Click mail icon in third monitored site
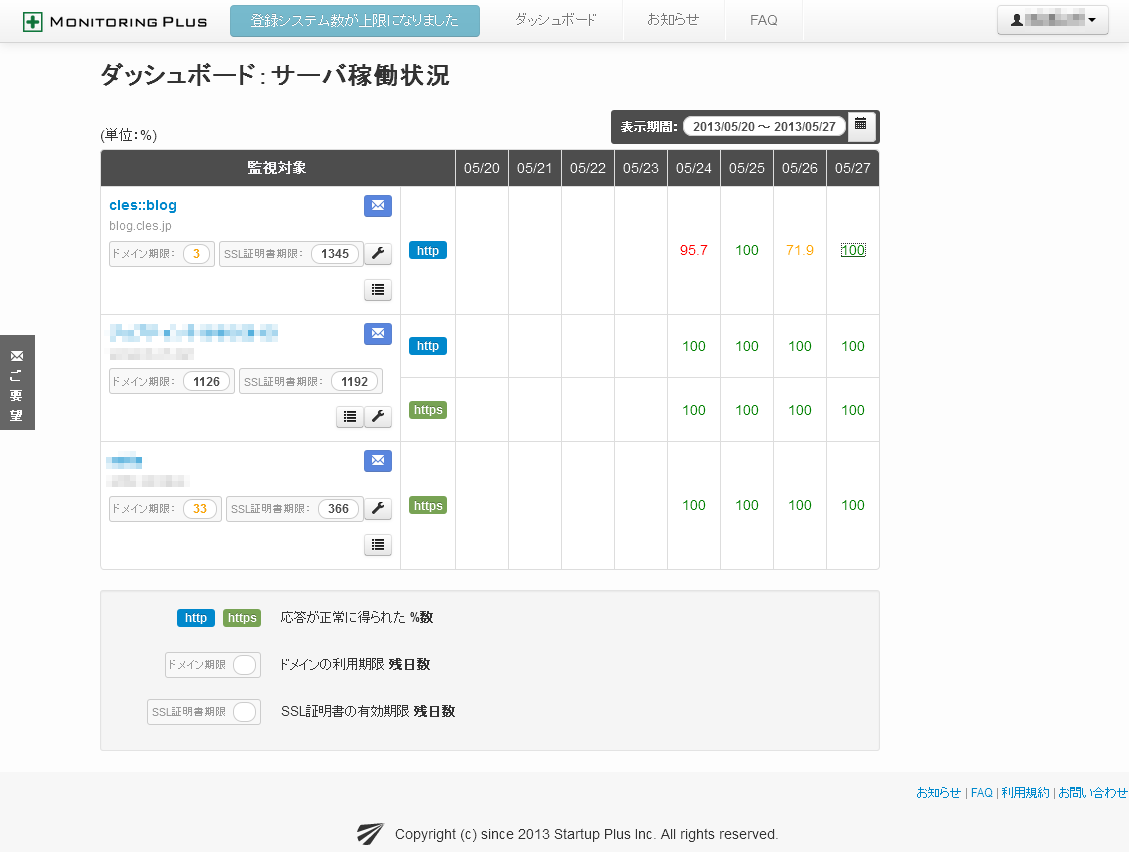The height and width of the screenshot is (852, 1129). (x=377, y=461)
